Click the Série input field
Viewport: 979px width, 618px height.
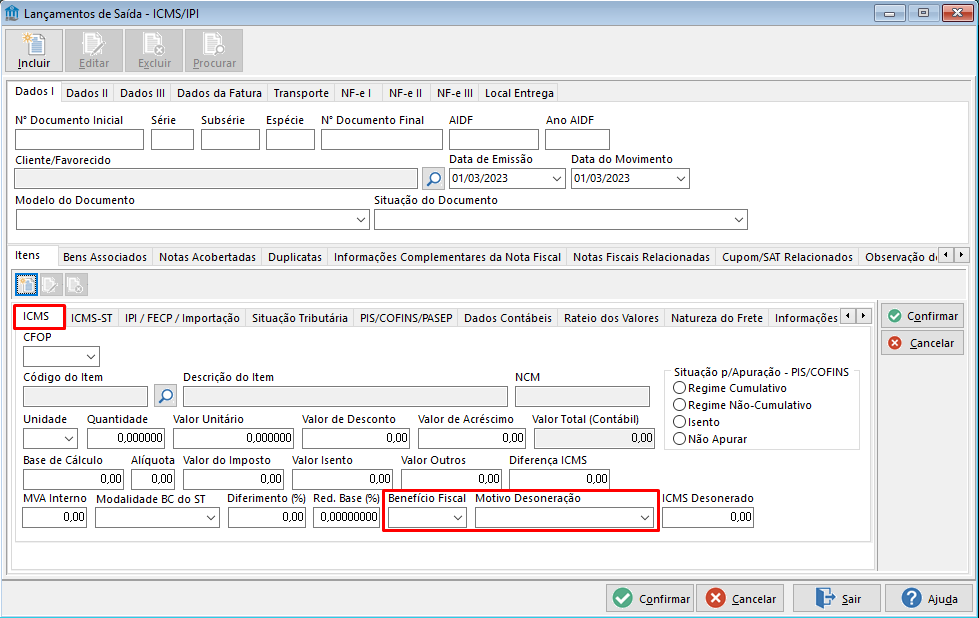[x=172, y=139]
